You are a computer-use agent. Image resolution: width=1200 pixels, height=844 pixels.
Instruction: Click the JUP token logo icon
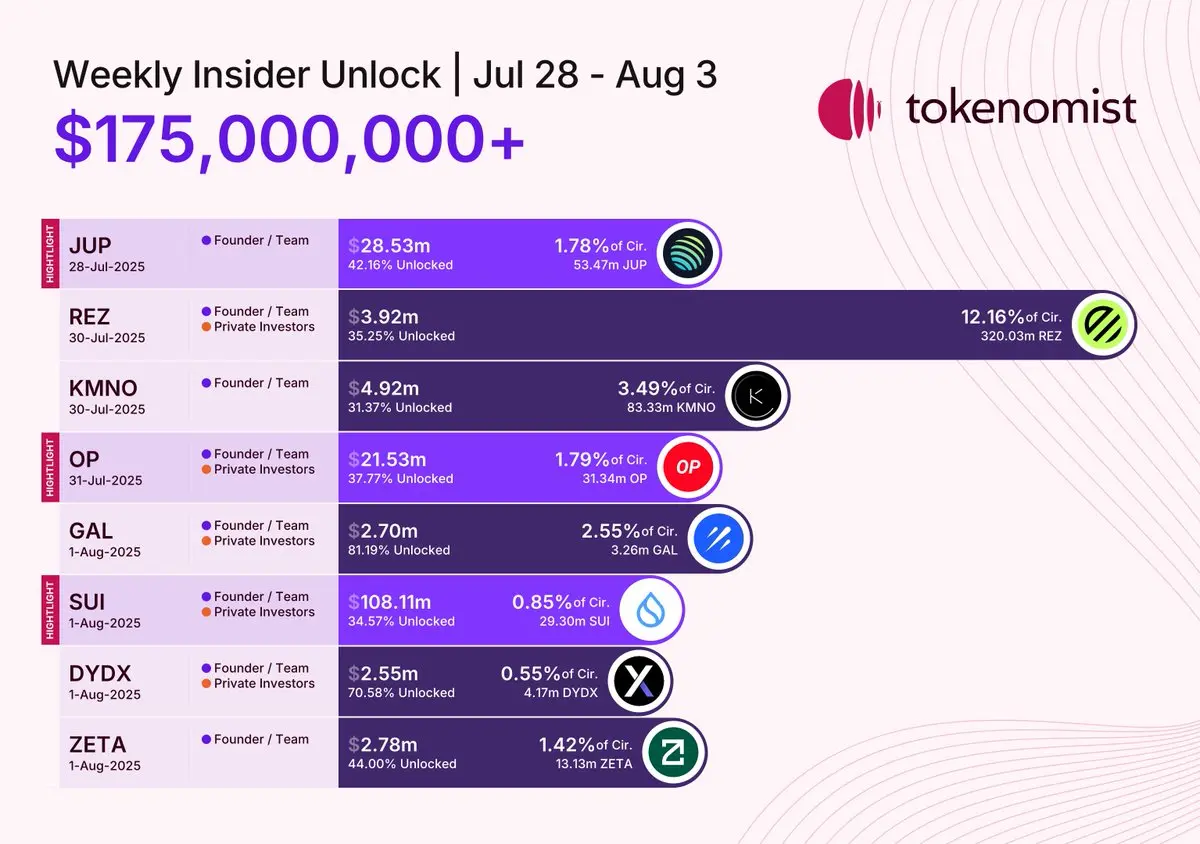pos(689,253)
